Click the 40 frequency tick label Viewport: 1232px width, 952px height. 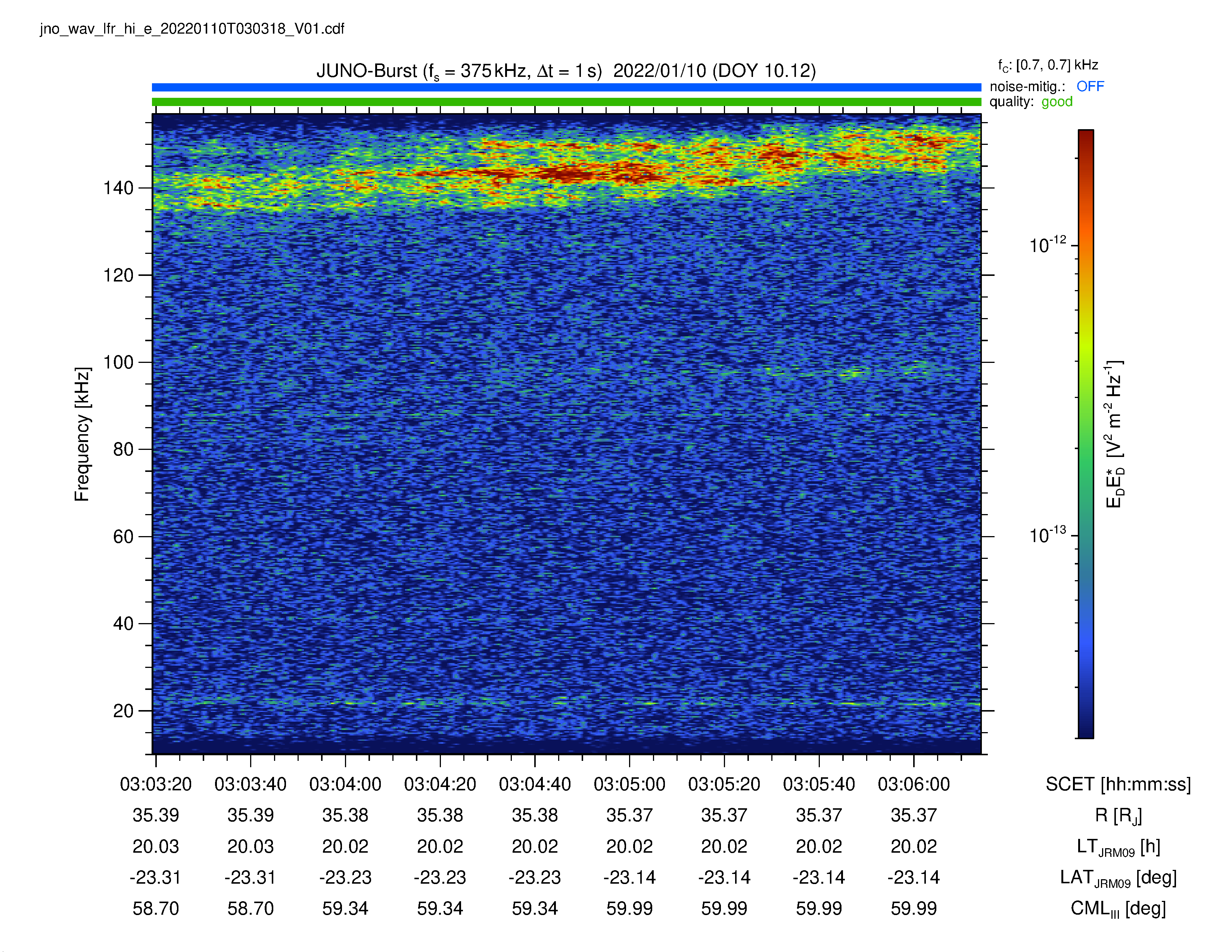124,624
